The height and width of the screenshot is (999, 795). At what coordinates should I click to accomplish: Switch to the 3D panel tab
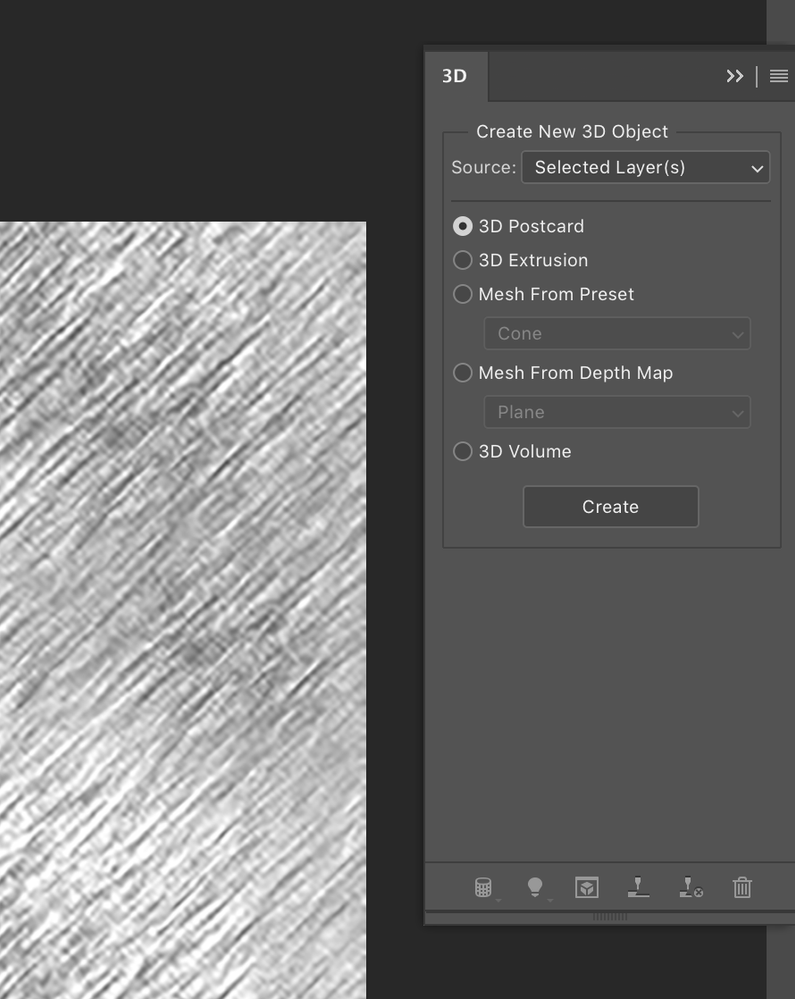pos(455,76)
